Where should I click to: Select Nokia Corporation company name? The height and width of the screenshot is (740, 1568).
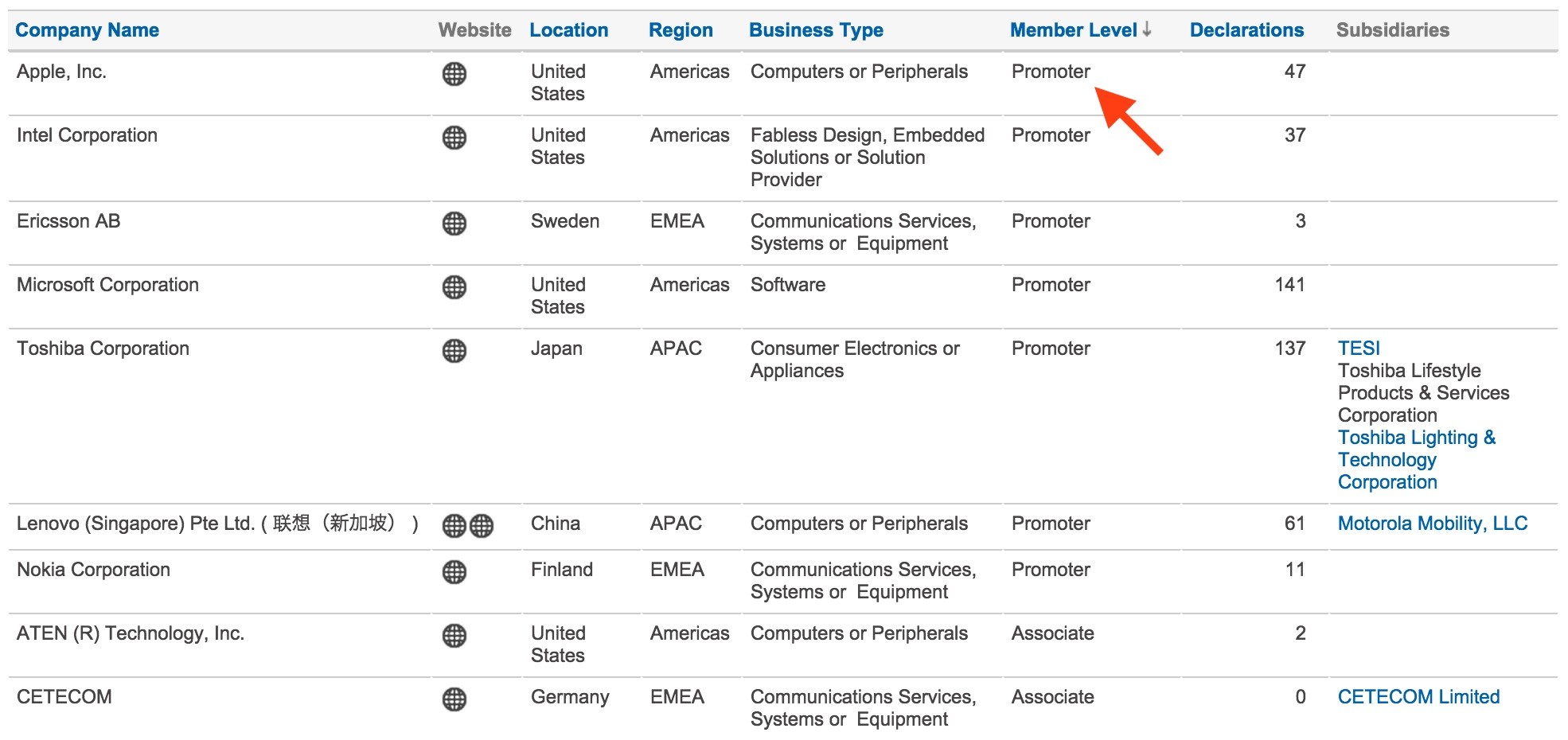pyautogui.click(x=93, y=570)
